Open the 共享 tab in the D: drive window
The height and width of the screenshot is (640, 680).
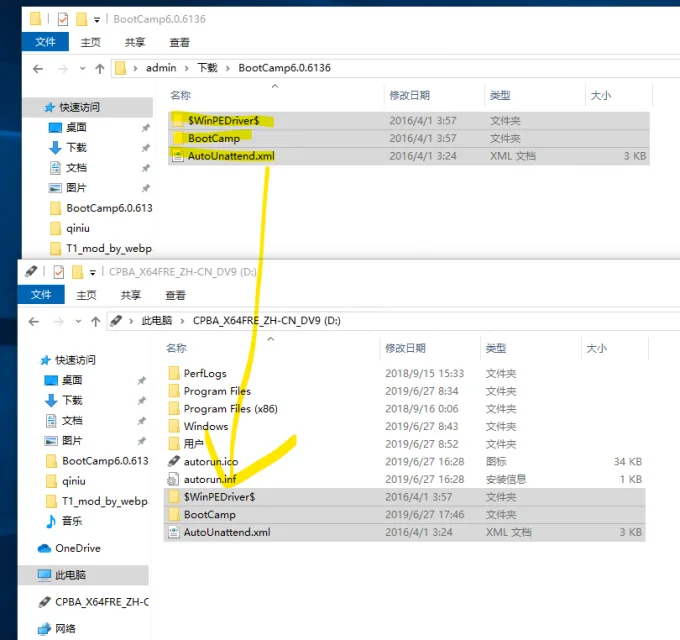tap(131, 295)
